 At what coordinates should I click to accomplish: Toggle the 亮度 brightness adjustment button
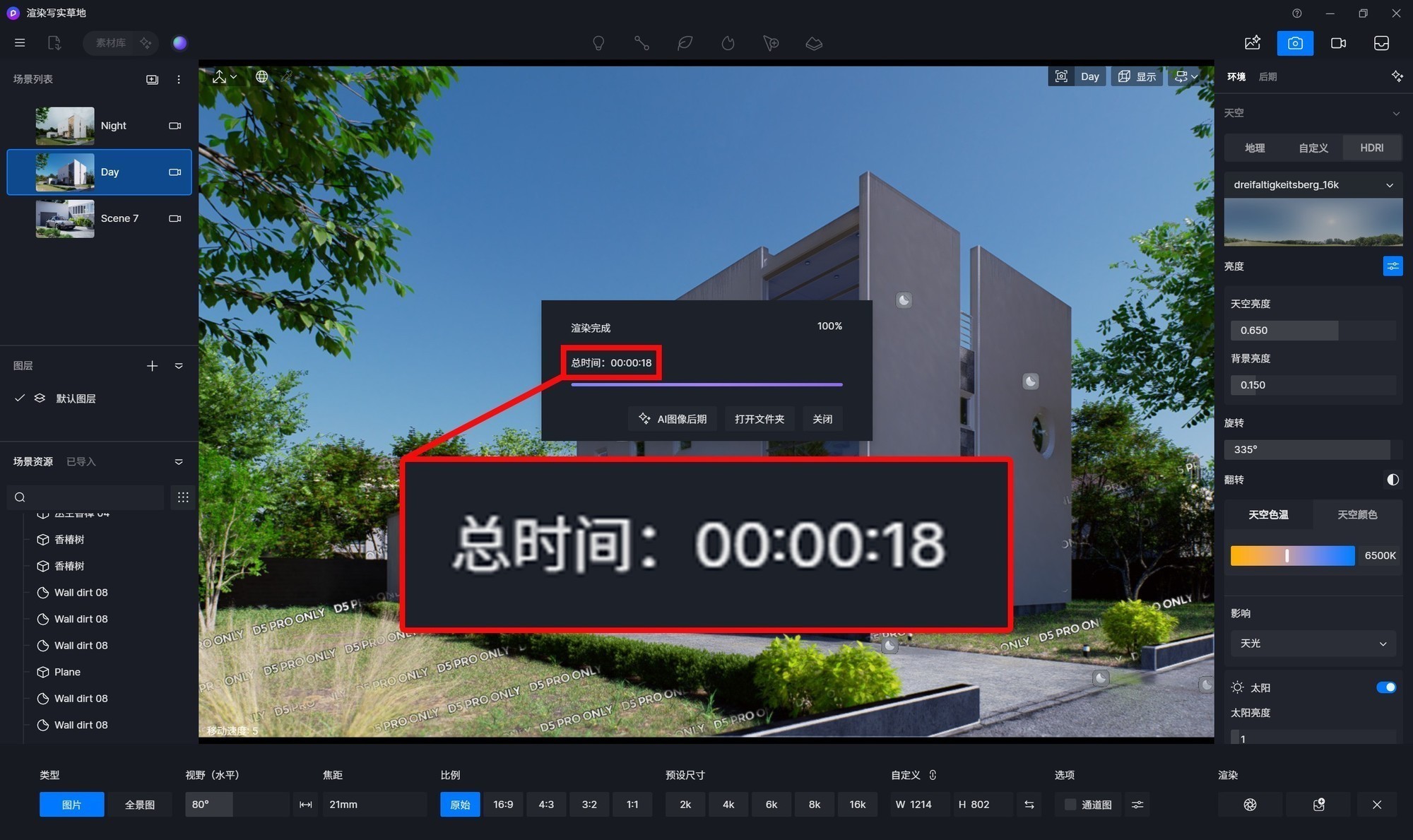point(1393,266)
